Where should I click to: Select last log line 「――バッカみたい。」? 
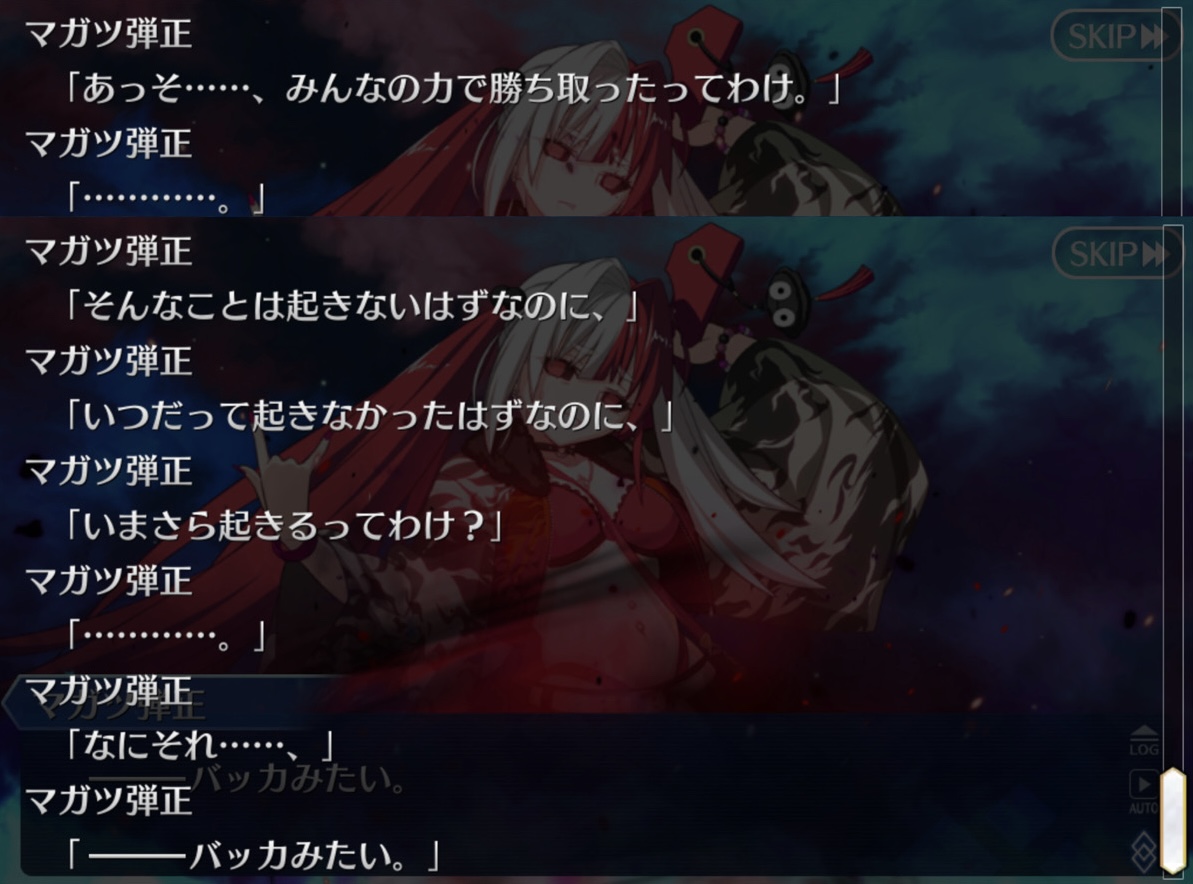(x=252, y=855)
